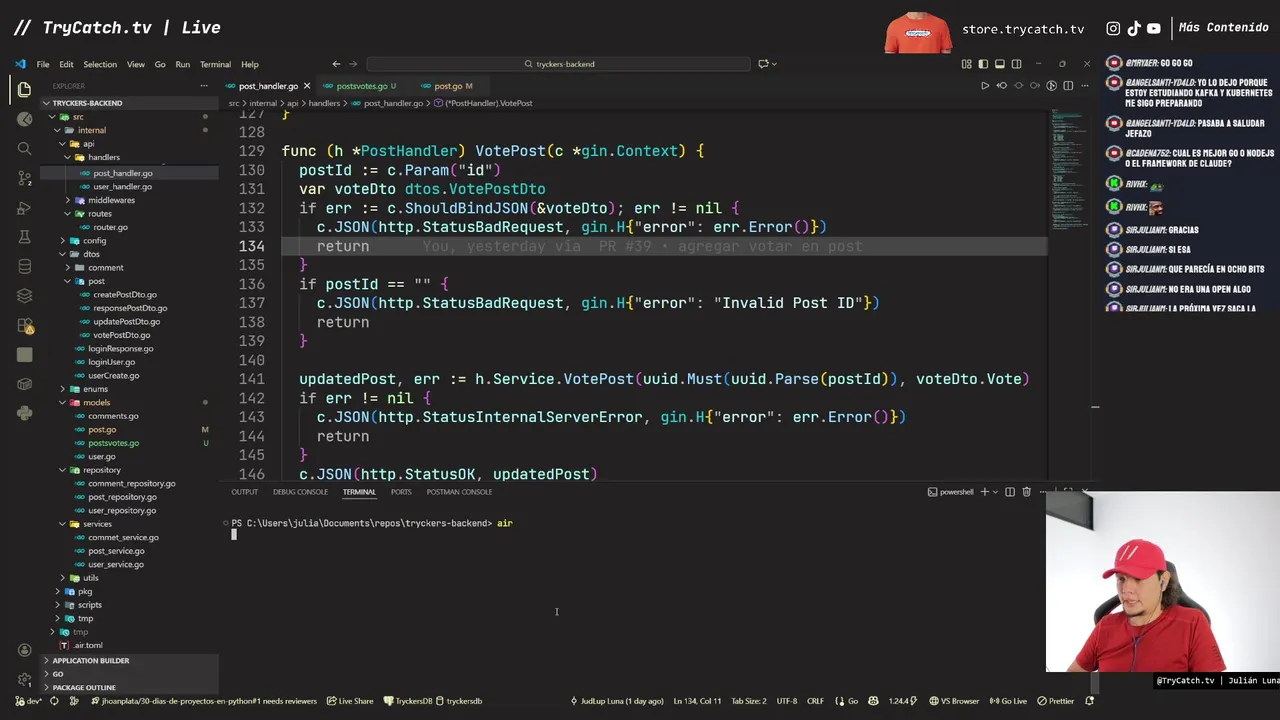Go to previous change in the editor
1280x720 pixels.
point(1001,86)
